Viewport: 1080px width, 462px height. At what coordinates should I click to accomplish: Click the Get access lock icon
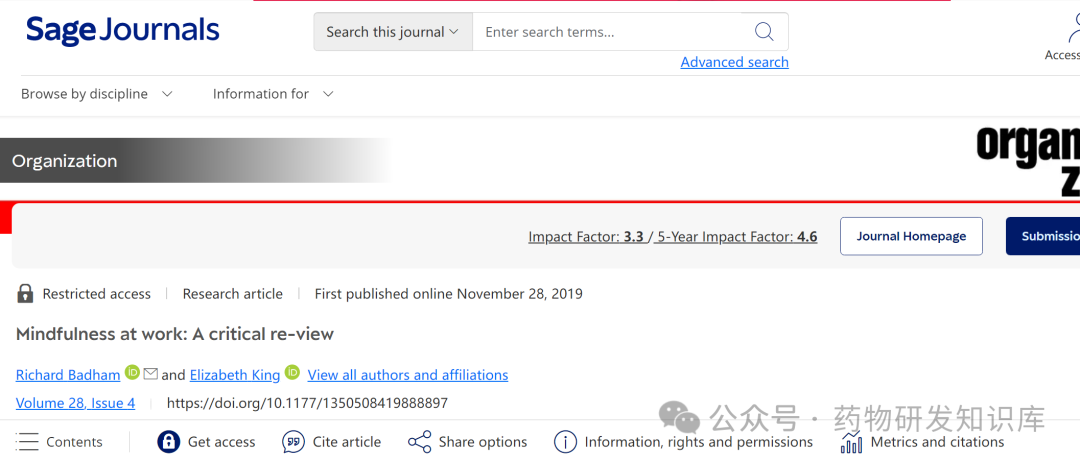pyautogui.click(x=169, y=442)
